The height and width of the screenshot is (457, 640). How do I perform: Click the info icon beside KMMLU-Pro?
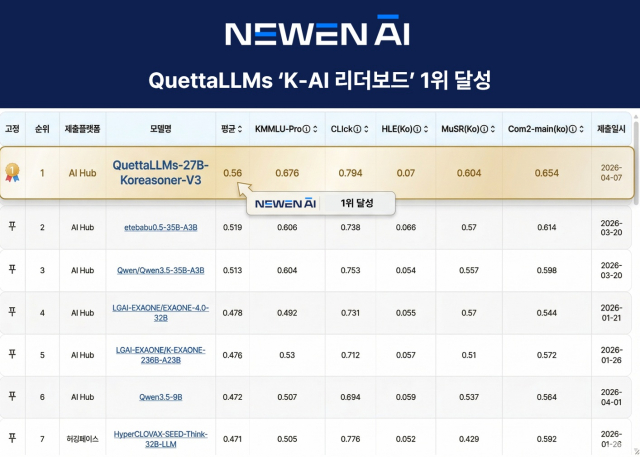pos(306,129)
